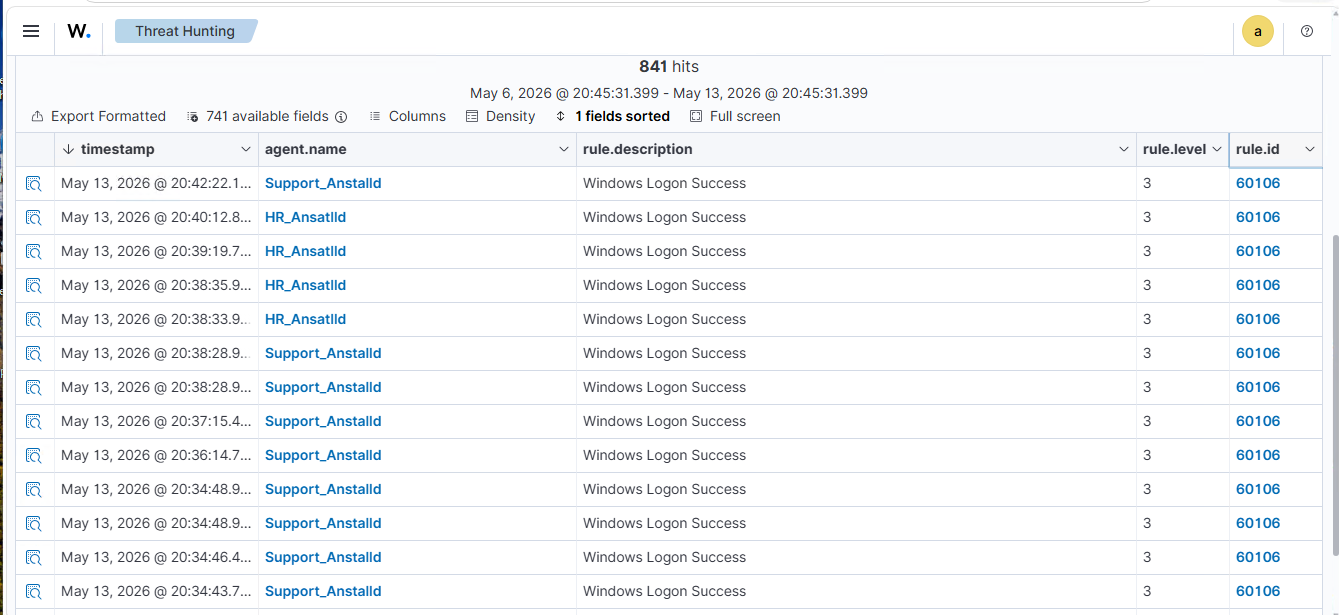Open the hamburger navigation menu
Viewport: 1339px width, 615px height.
(x=31, y=31)
